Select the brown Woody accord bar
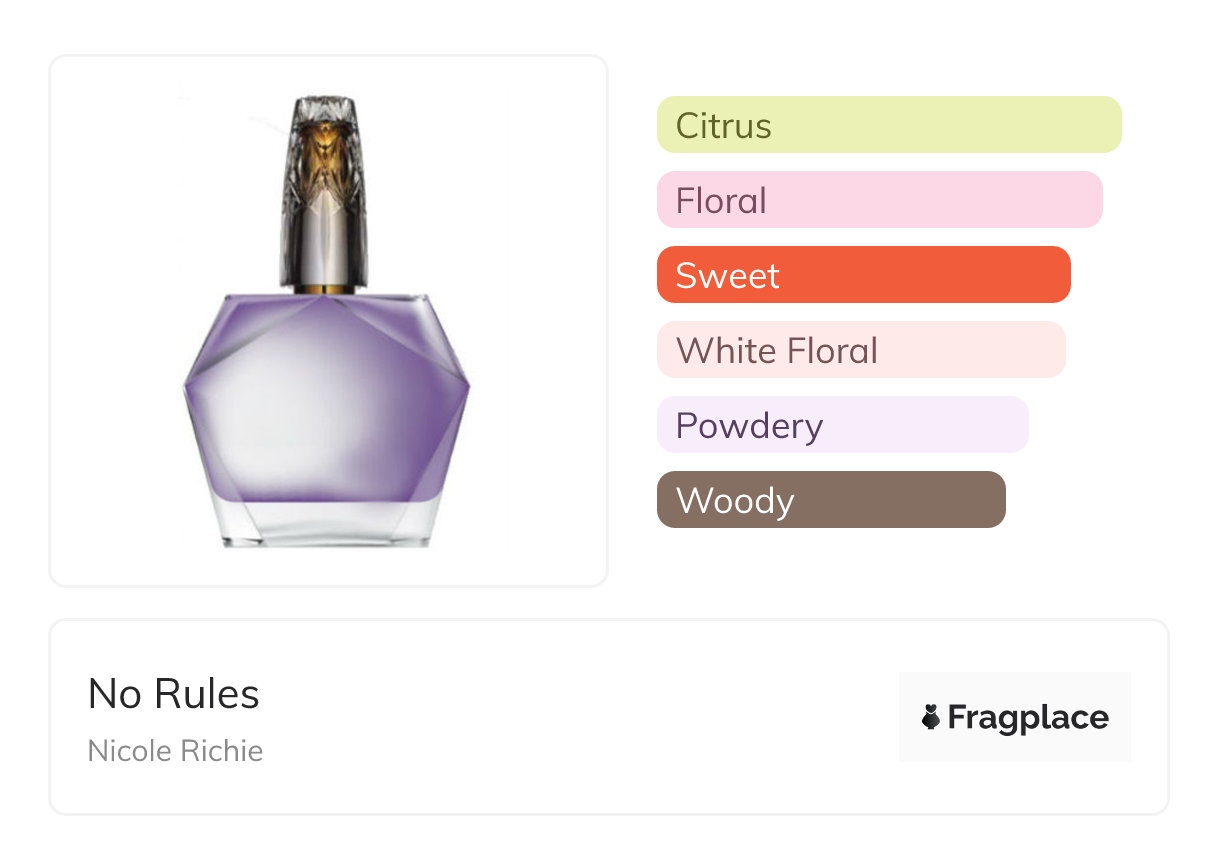 coord(830,500)
